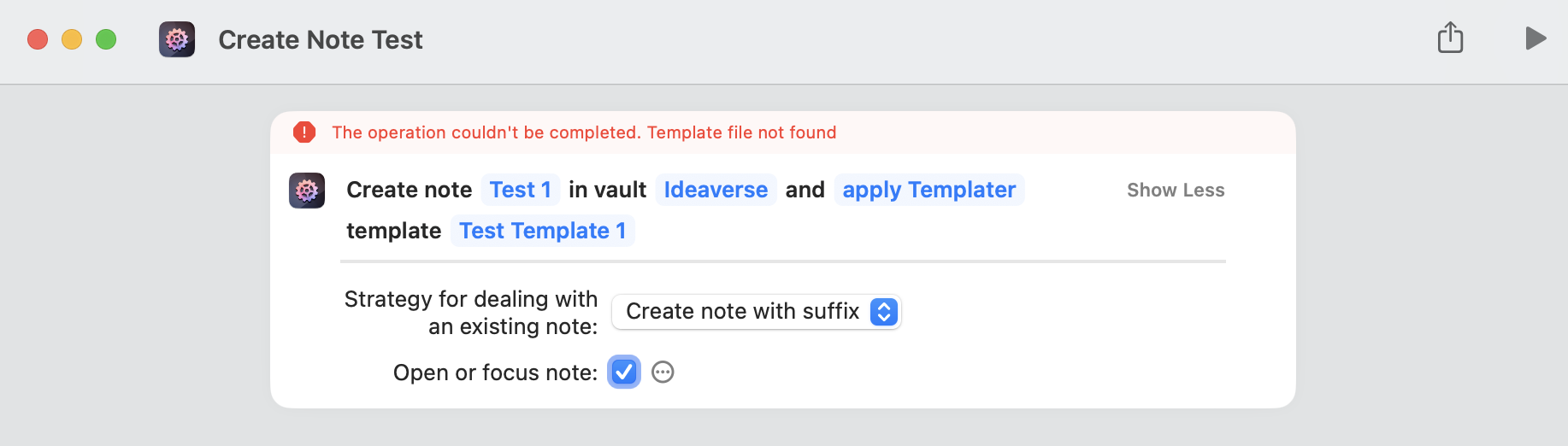1568x446 pixels.
Task: Rename the shortcut title Create Note Test
Action: pyautogui.click(x=321, y=40)
